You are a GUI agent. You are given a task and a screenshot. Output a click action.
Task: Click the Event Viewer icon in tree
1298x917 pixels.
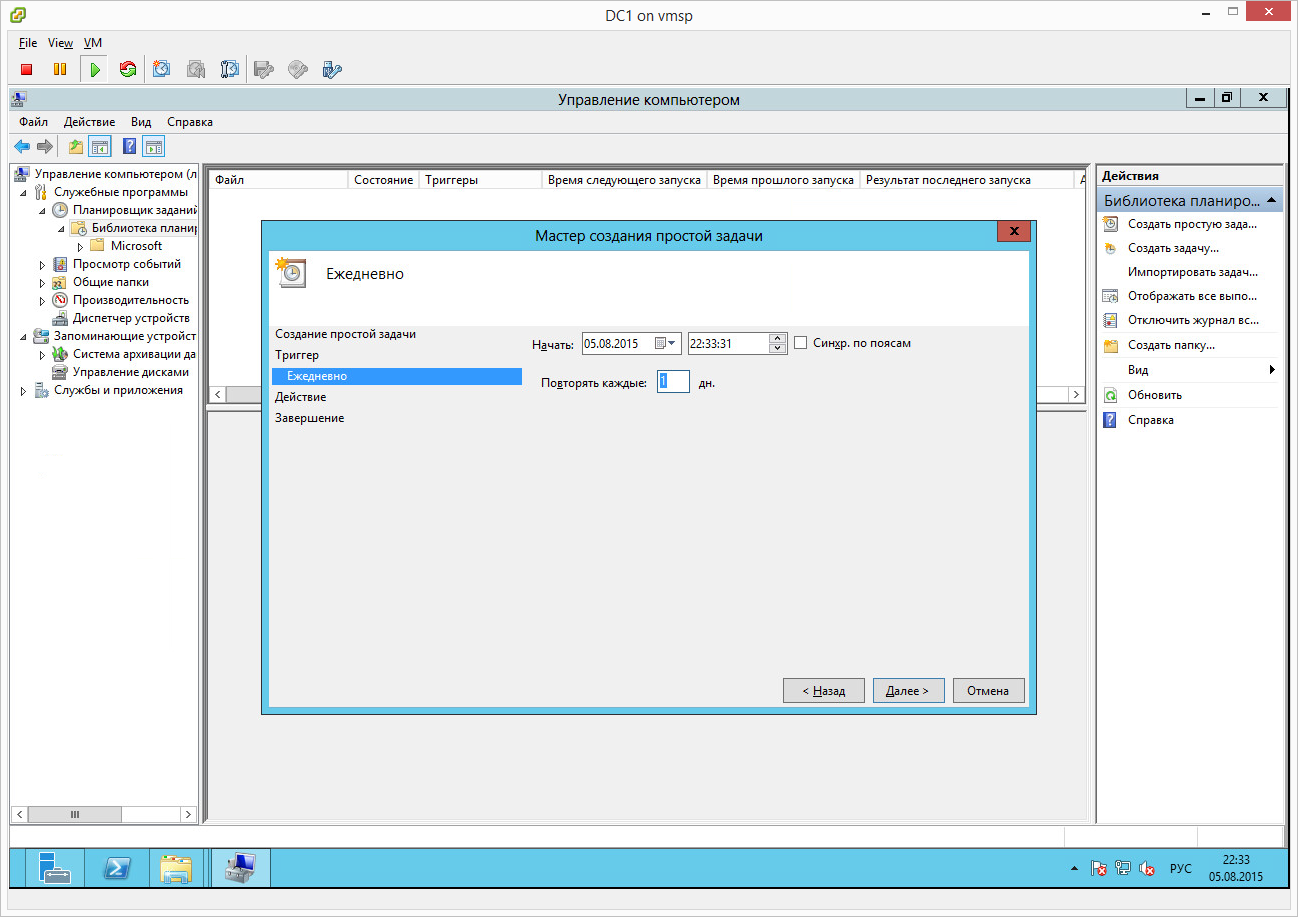click(60, 264)
